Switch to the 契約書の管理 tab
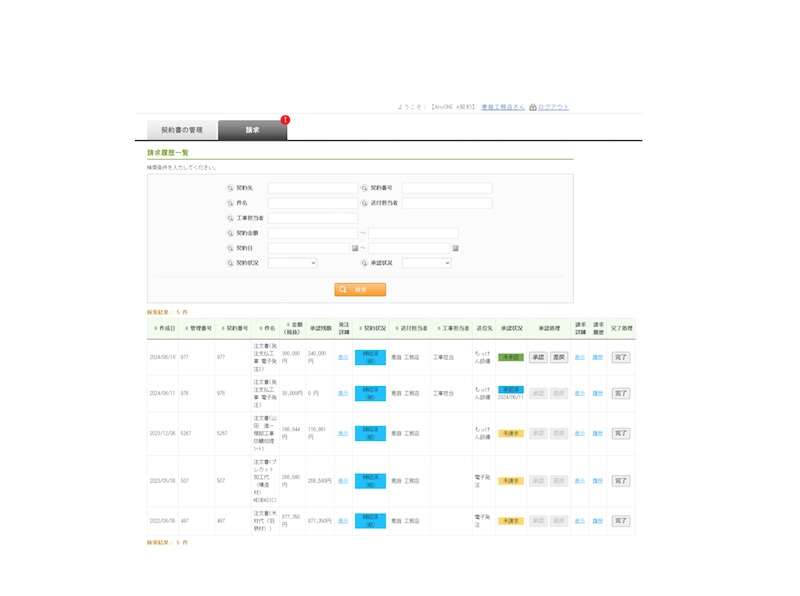The height and width of the screenshot is (596, 800). 175,130
